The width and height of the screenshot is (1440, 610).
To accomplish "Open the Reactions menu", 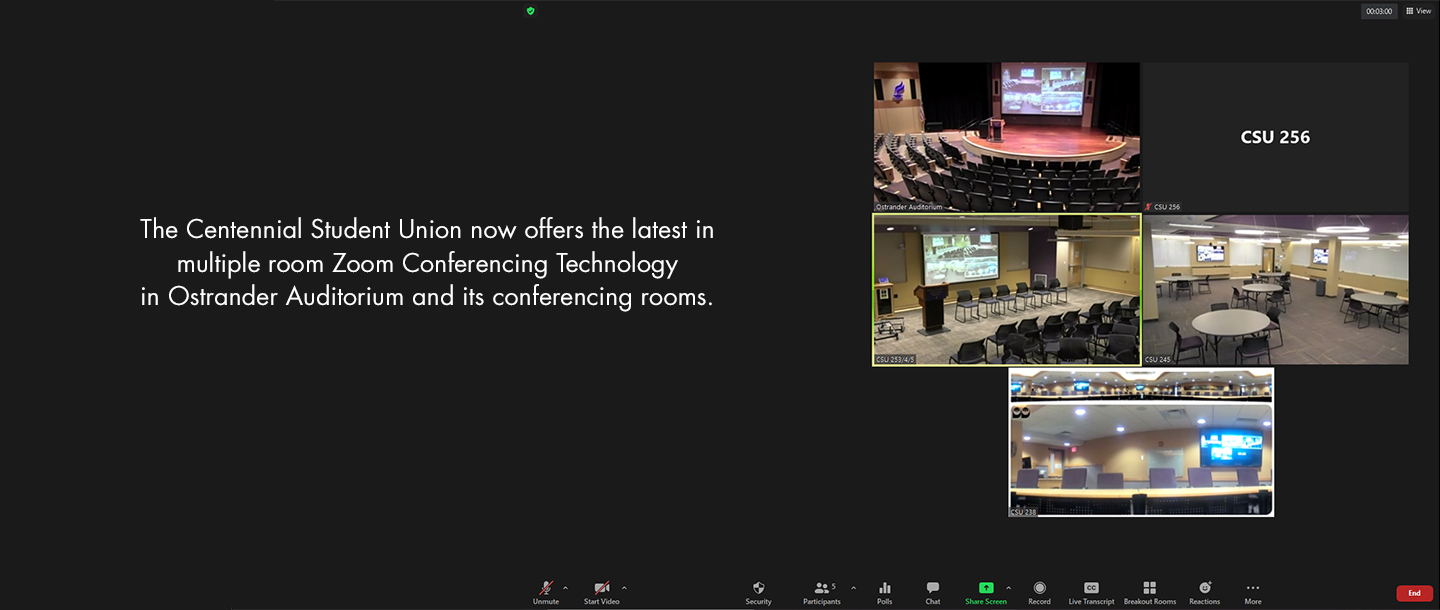I will [x=1205, y=593].
